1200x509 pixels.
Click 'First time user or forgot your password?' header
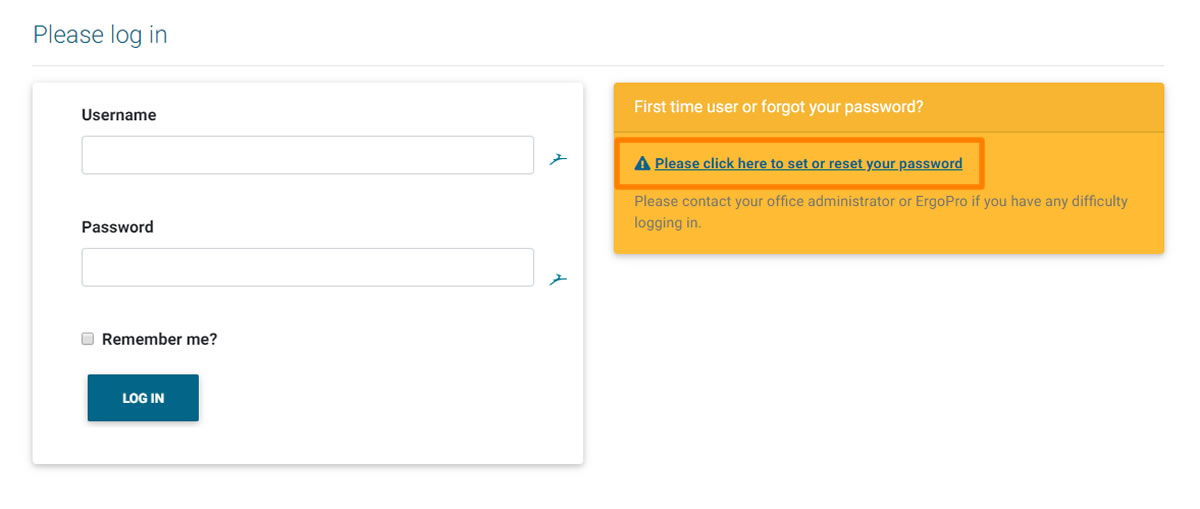pyautogui.click(x=779, y=106)
